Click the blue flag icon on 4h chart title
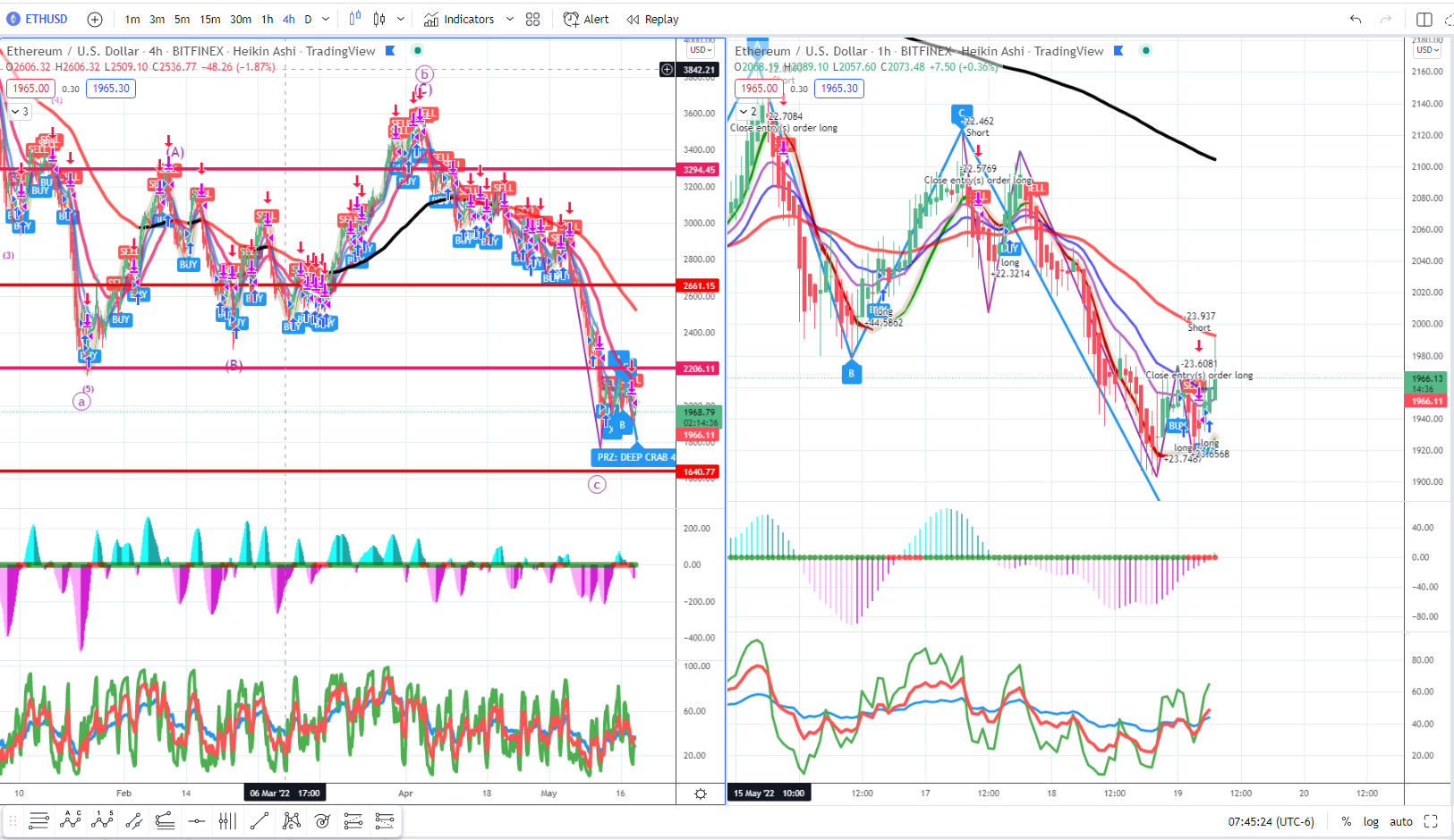The image size is (1454, 840). (x=390, y=51)
